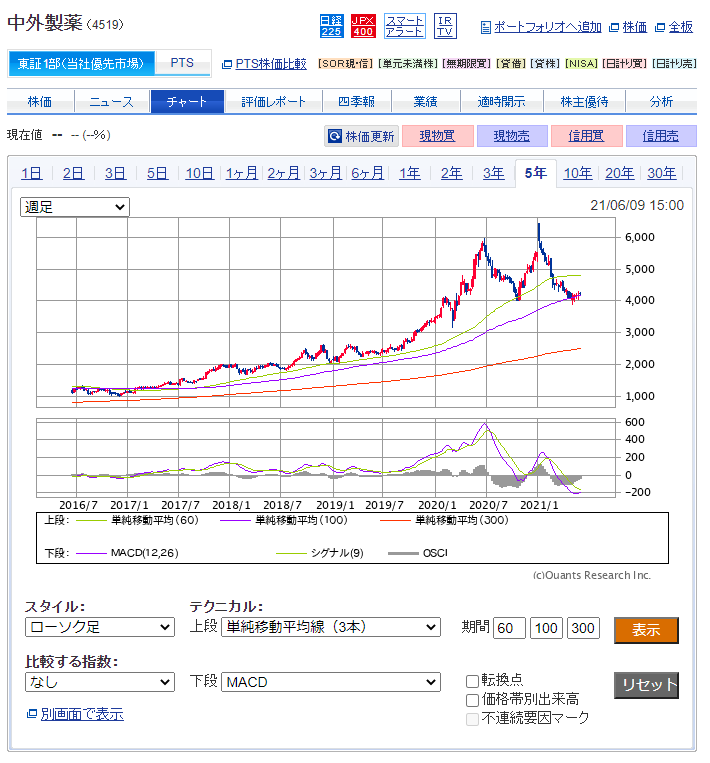710x763 pixels.
Task: Open 上段 単純移動平均線(3本) dropdown
Action: pyautogui.click(x=331, y=627)
